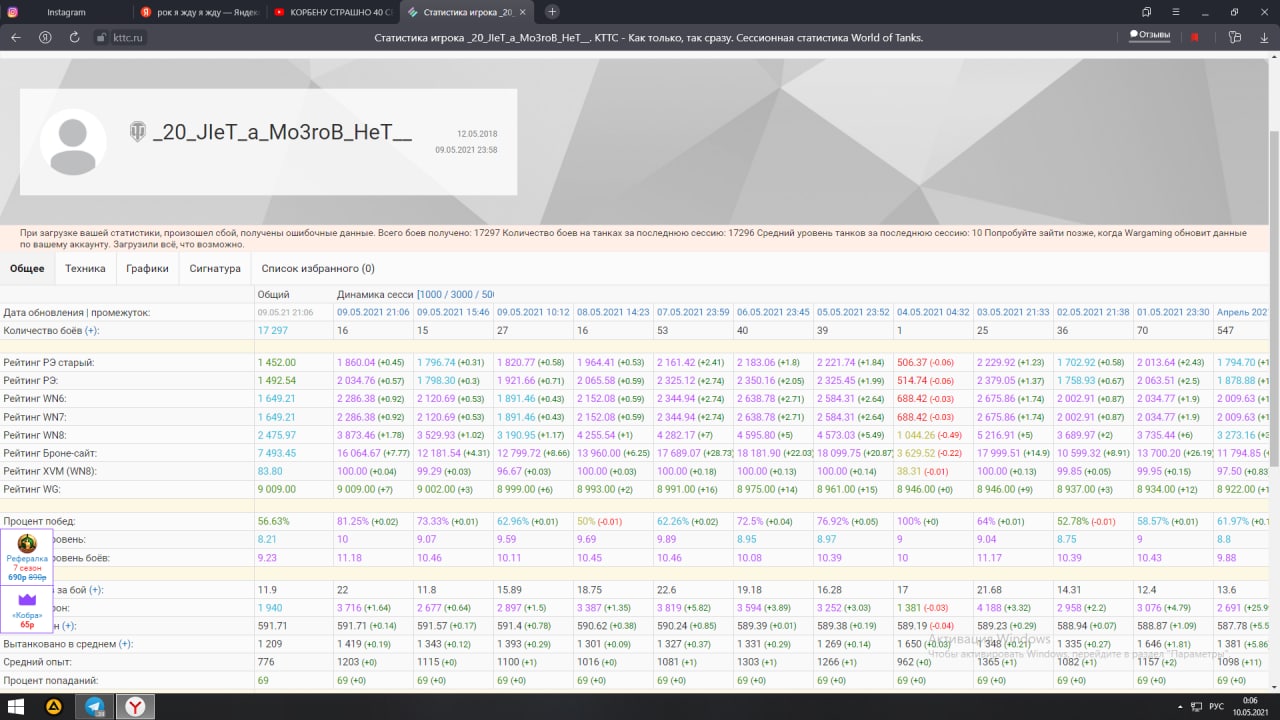Image resolution: width=1280 pixels, height=720 pixels.
Task: Click the site lock icon beside kttc.ru
Action: (x=101, y=37)
